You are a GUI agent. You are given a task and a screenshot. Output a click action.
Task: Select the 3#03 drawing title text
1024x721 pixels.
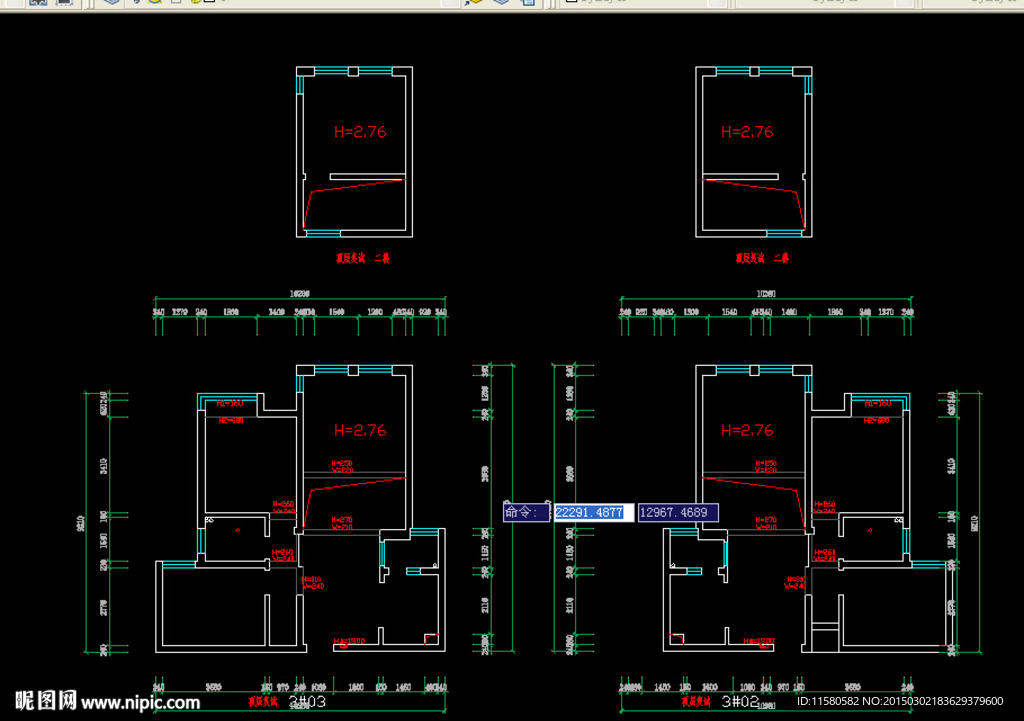coord(307,701)
